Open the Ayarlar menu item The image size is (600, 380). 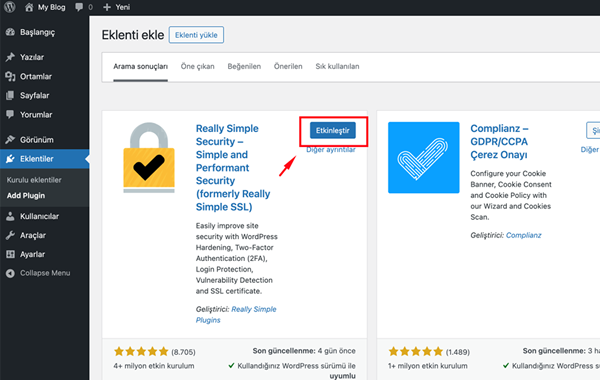coord(32,254)
